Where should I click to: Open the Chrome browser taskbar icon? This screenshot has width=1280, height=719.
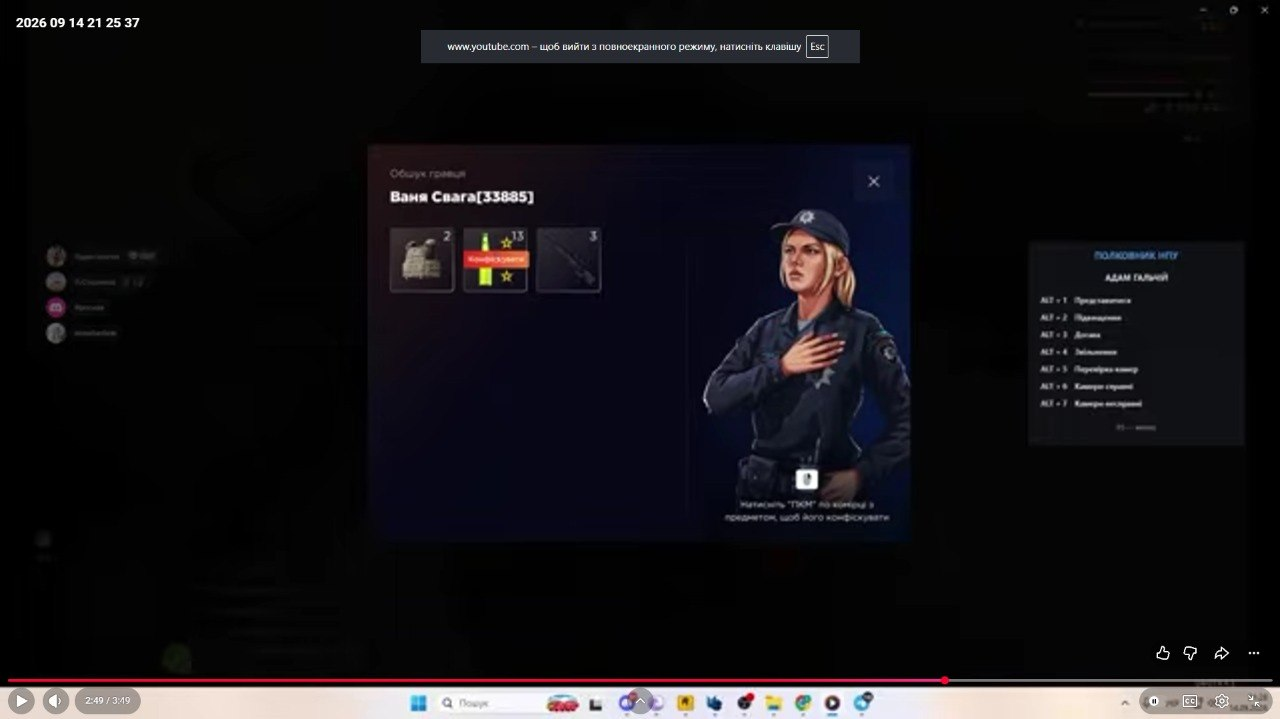(803, 703)
